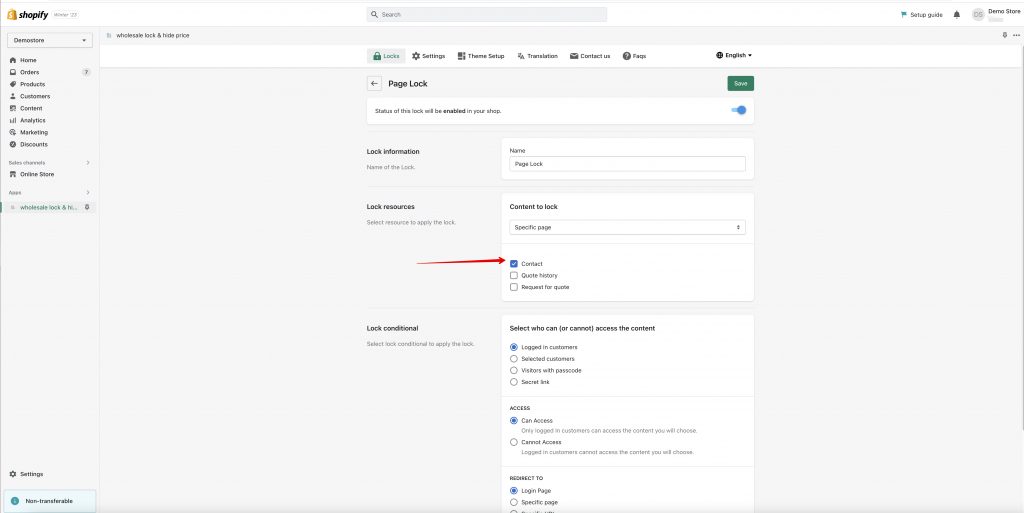1024x513 pixels.
Task: Click the pin icon in app title bar
Action: click(x=1004, y=35)
